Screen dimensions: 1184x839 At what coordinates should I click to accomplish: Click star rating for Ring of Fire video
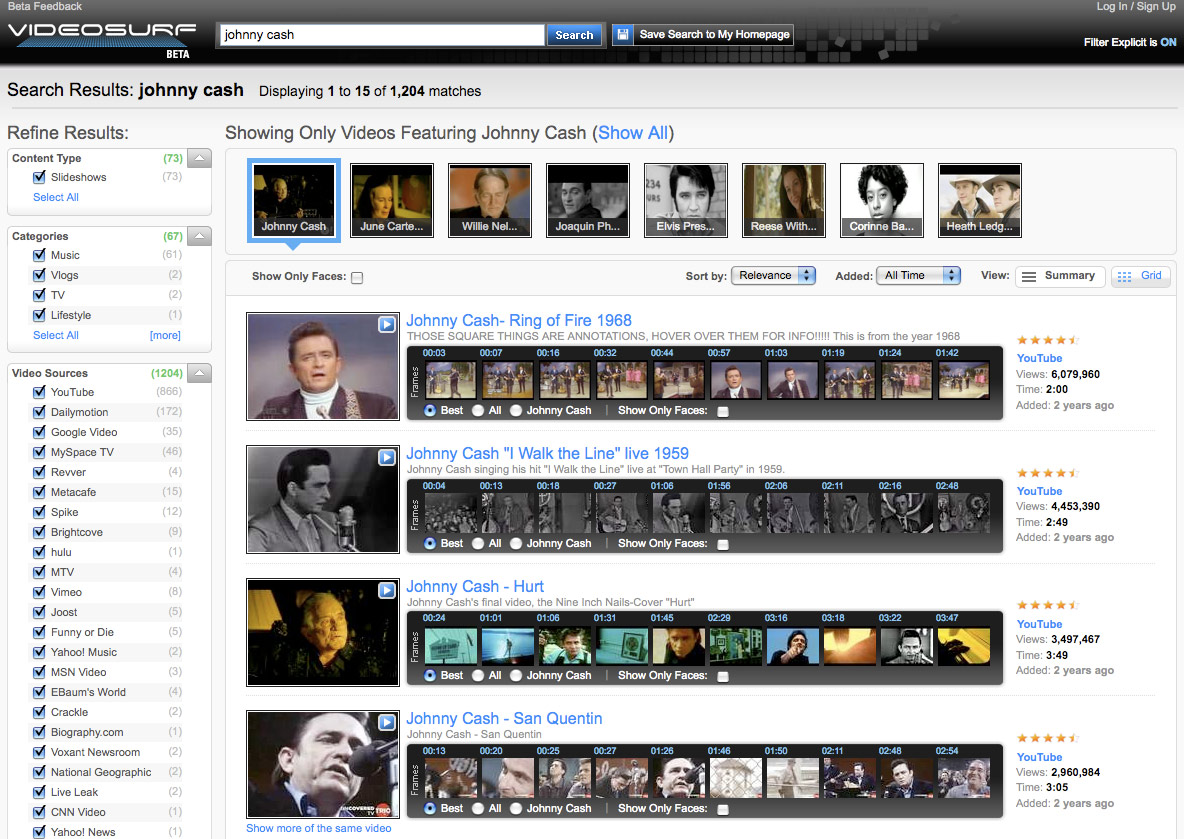point(1047,341)
